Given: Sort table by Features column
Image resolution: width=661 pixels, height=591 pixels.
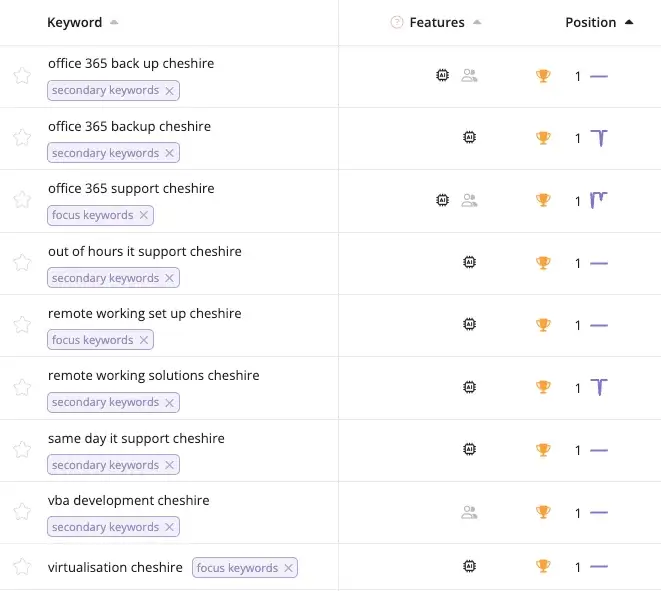Looking at the screenshot, I should coord(437,23).
